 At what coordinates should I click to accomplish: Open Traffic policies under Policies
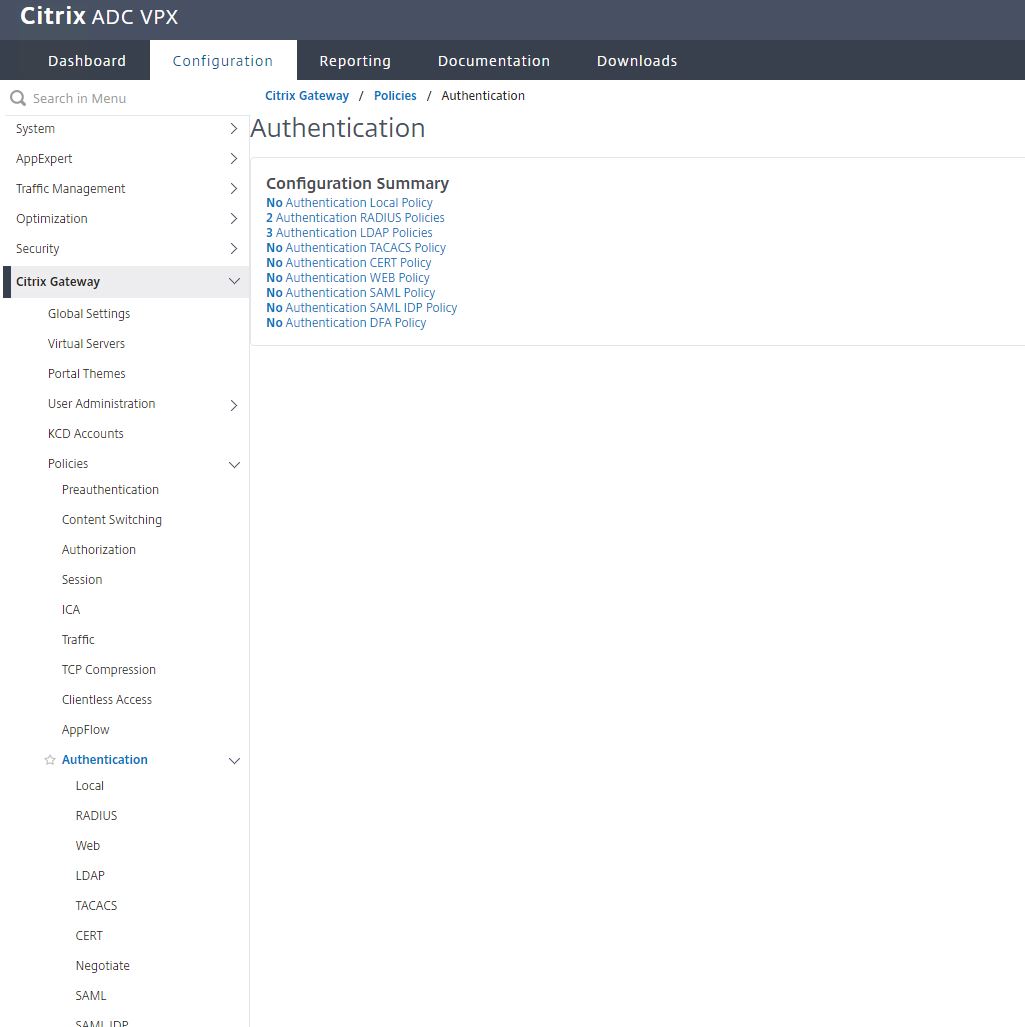(x=78, y=640)
